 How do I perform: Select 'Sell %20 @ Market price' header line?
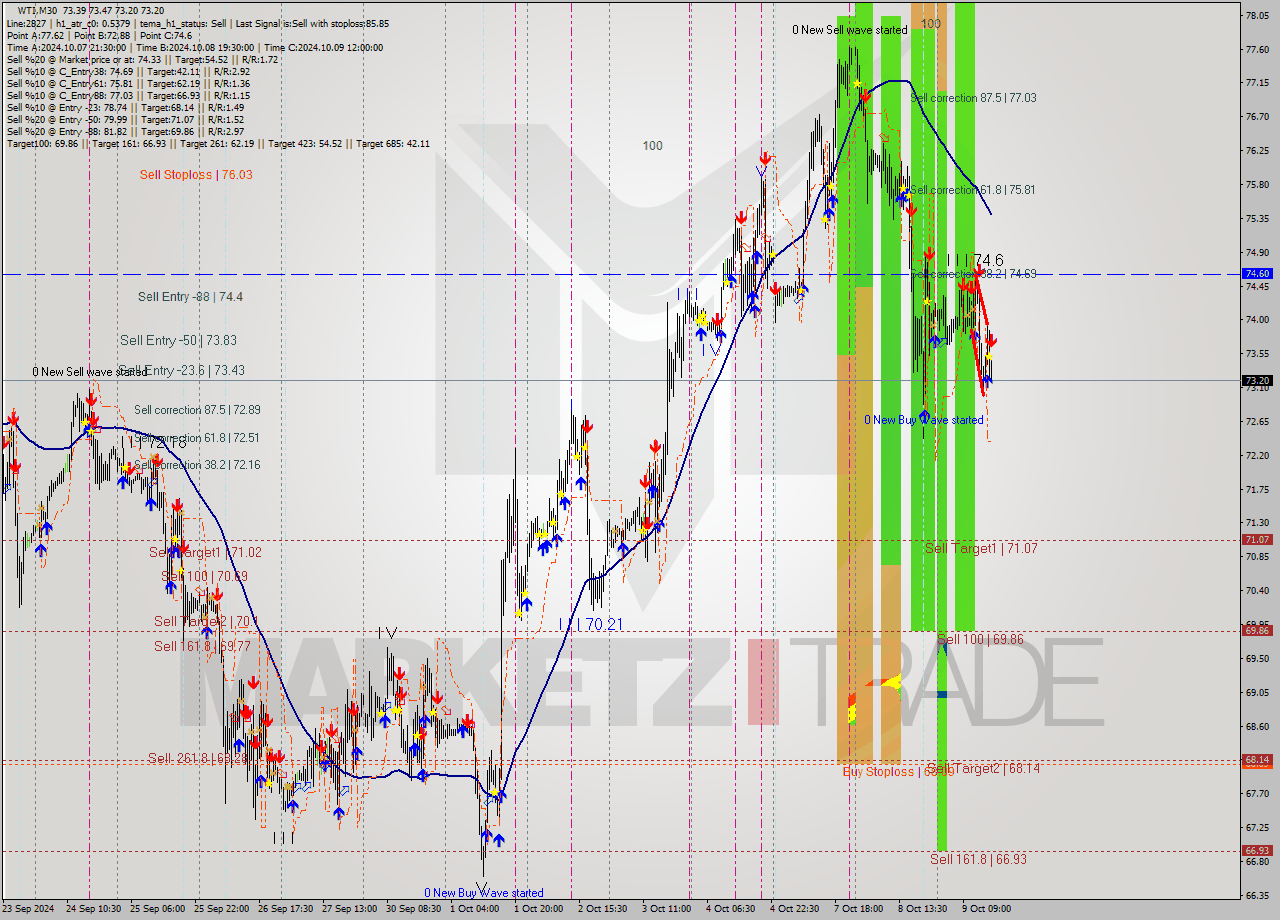142,60
